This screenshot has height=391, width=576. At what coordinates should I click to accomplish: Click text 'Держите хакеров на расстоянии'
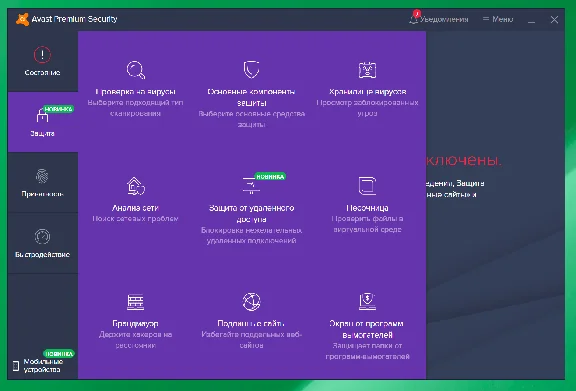[136, 340]
